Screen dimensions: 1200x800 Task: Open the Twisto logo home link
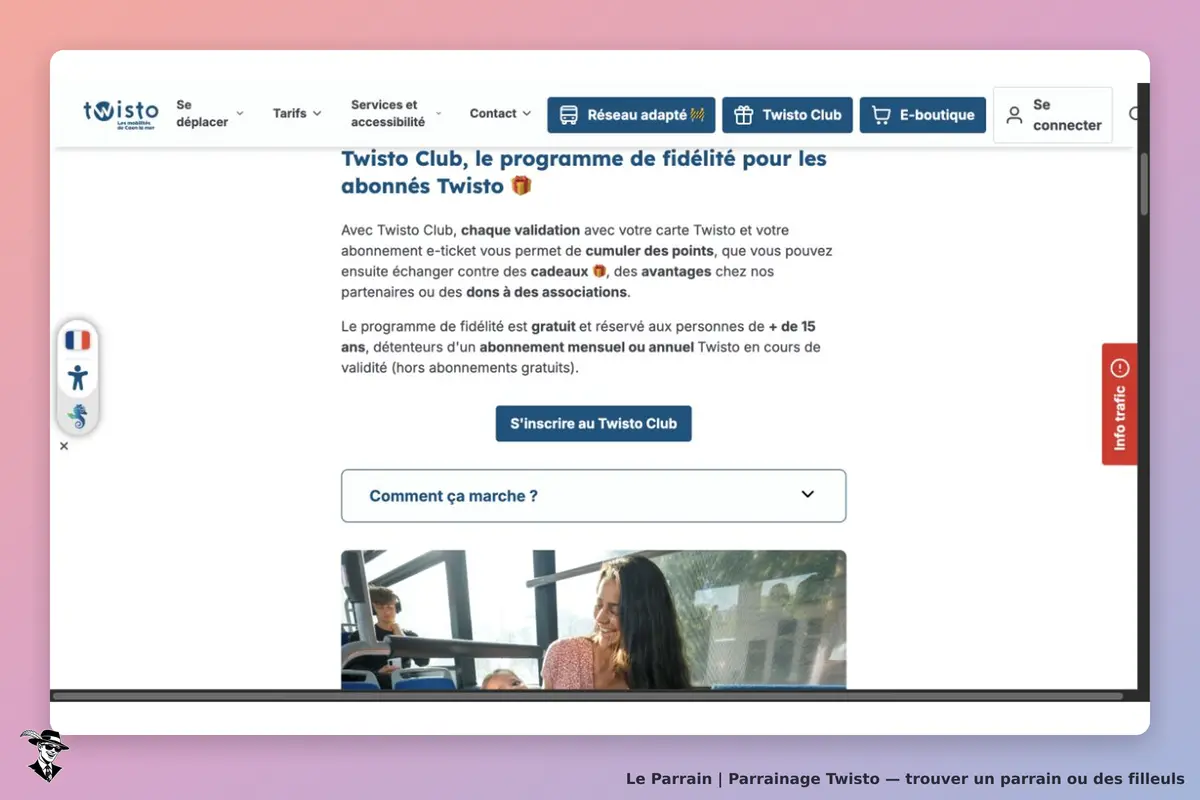[x=121, y=115]
